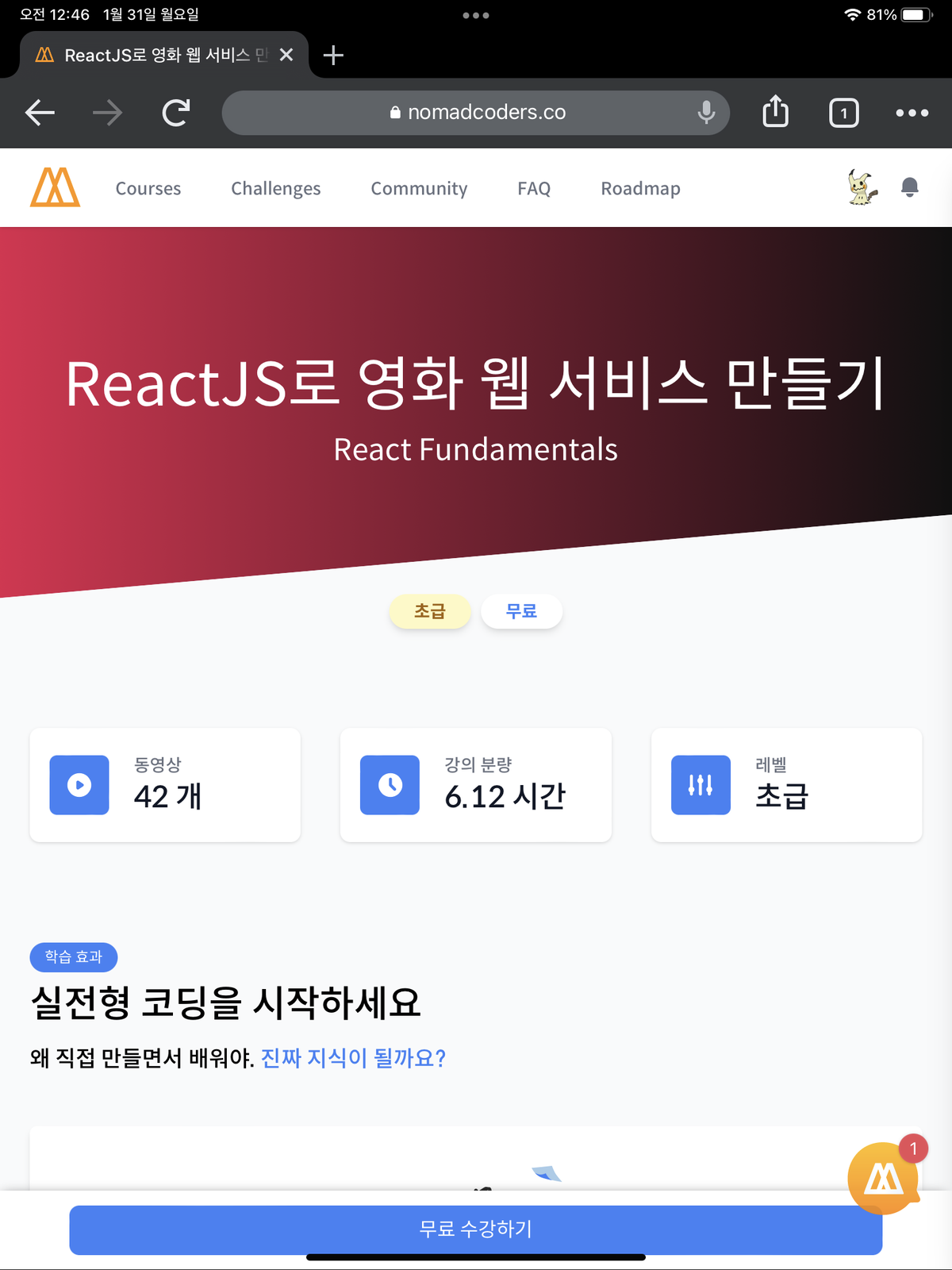Close the ReactJS tab

(286, 55)
